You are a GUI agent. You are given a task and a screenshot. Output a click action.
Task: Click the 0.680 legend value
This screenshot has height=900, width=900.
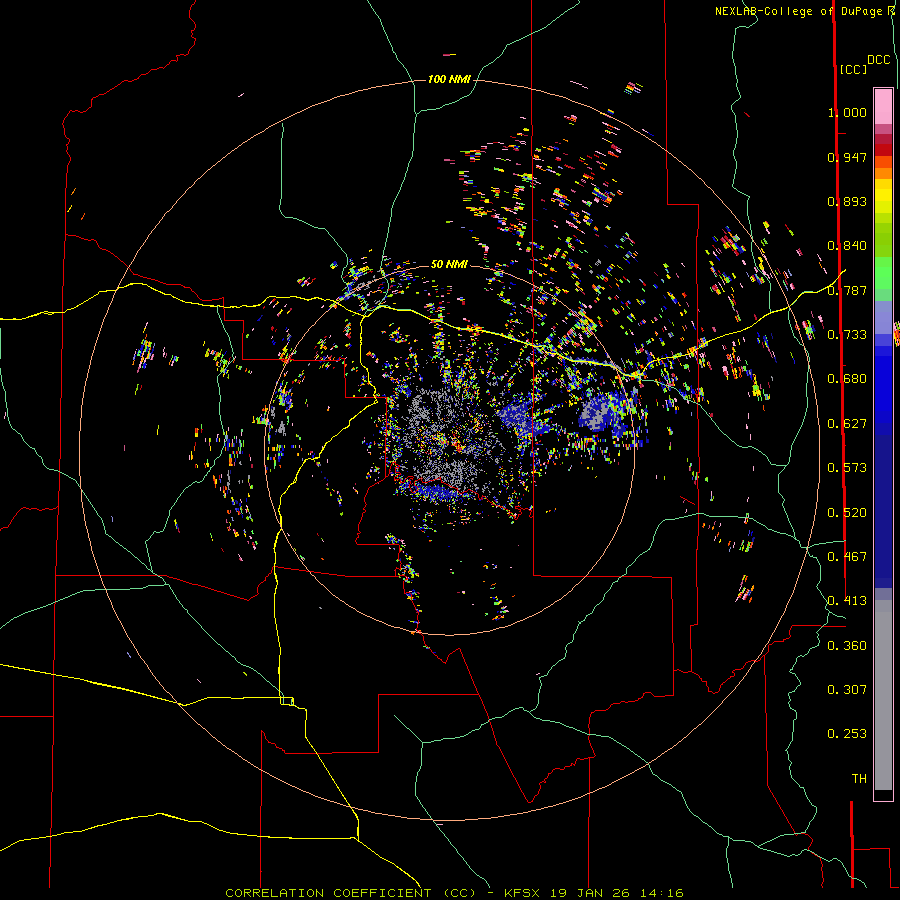[x=847, y=379]
